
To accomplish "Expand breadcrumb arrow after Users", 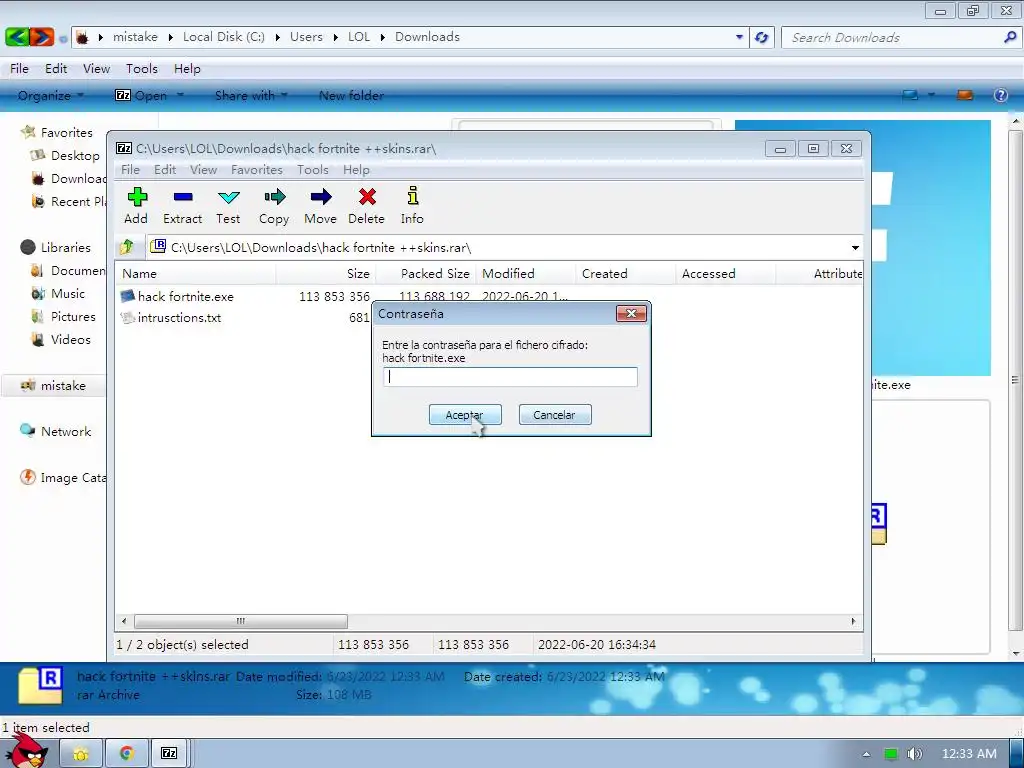I will (335, 37).
